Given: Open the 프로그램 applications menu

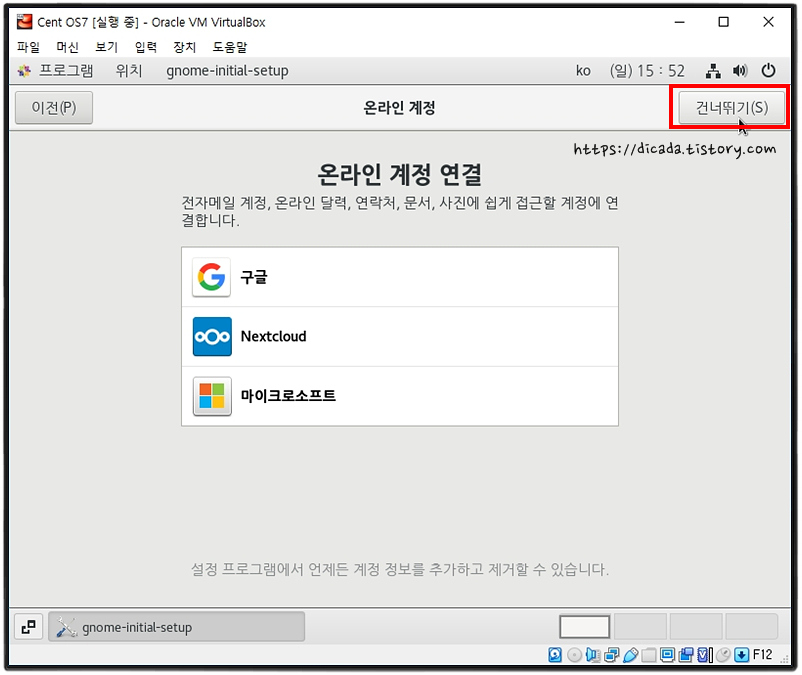Looking at the screenshot, I should 66,71.
